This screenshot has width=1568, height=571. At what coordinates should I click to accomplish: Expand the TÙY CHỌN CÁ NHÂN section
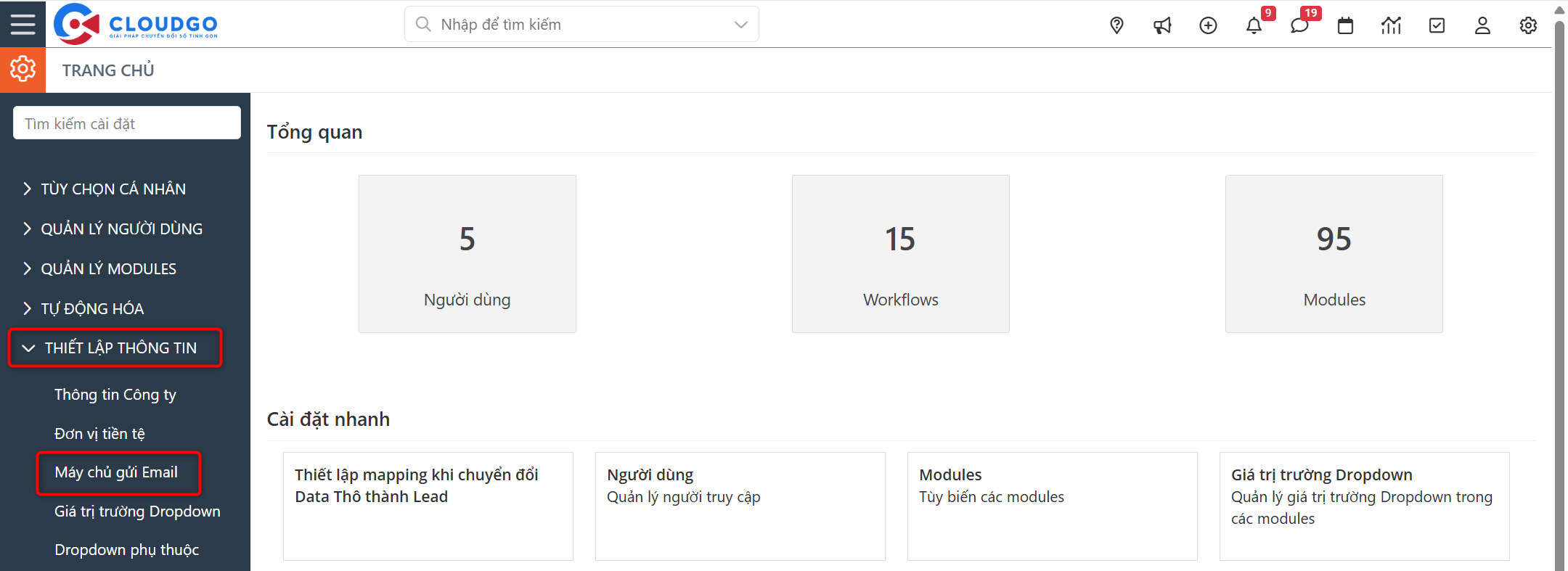pyautogui.click(x=113, y=189)
